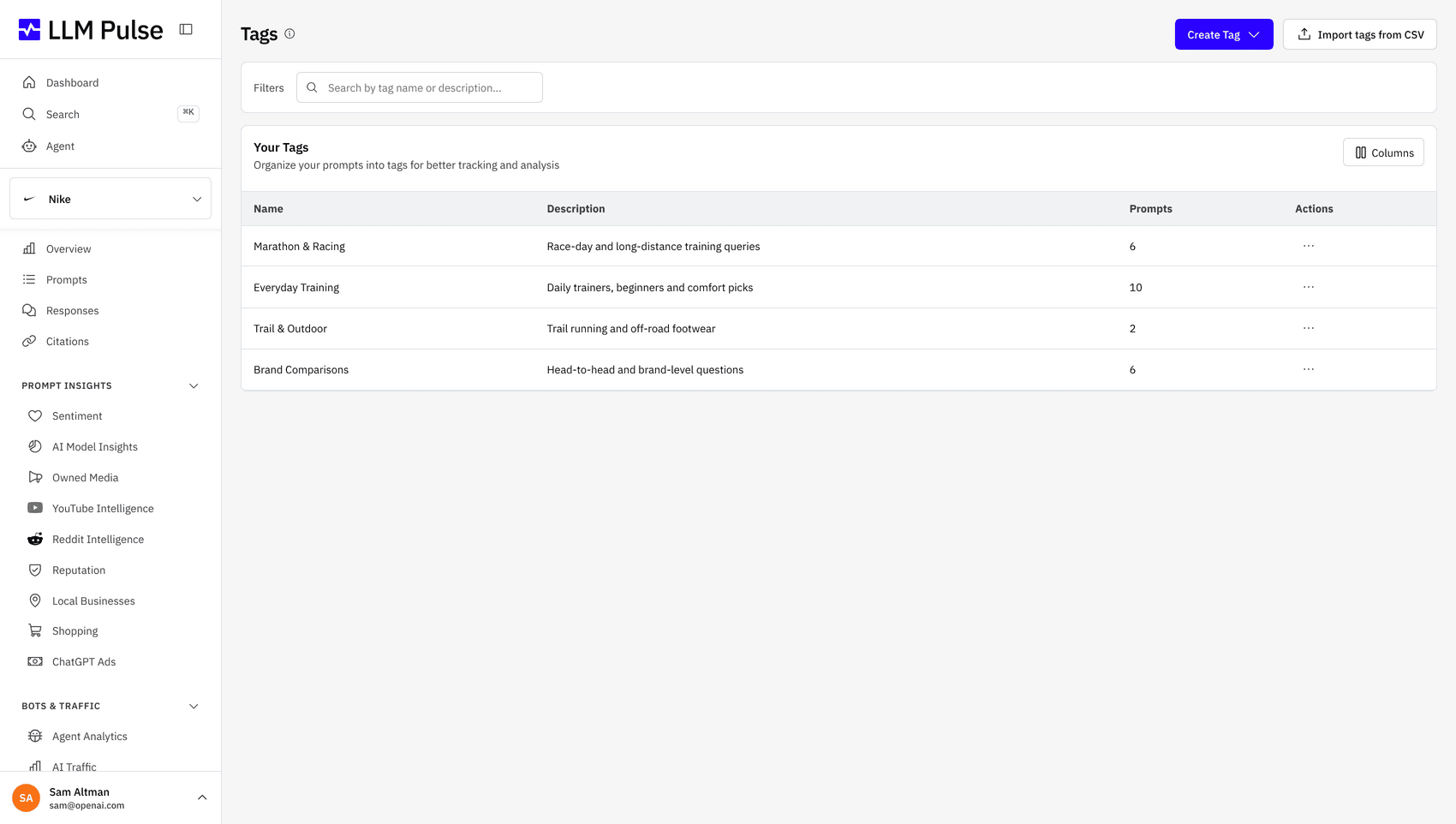This screenshot has height=824, width=1456.
Task: Open actions menu for Marathon & Racing
Action: click(1309, 246)
